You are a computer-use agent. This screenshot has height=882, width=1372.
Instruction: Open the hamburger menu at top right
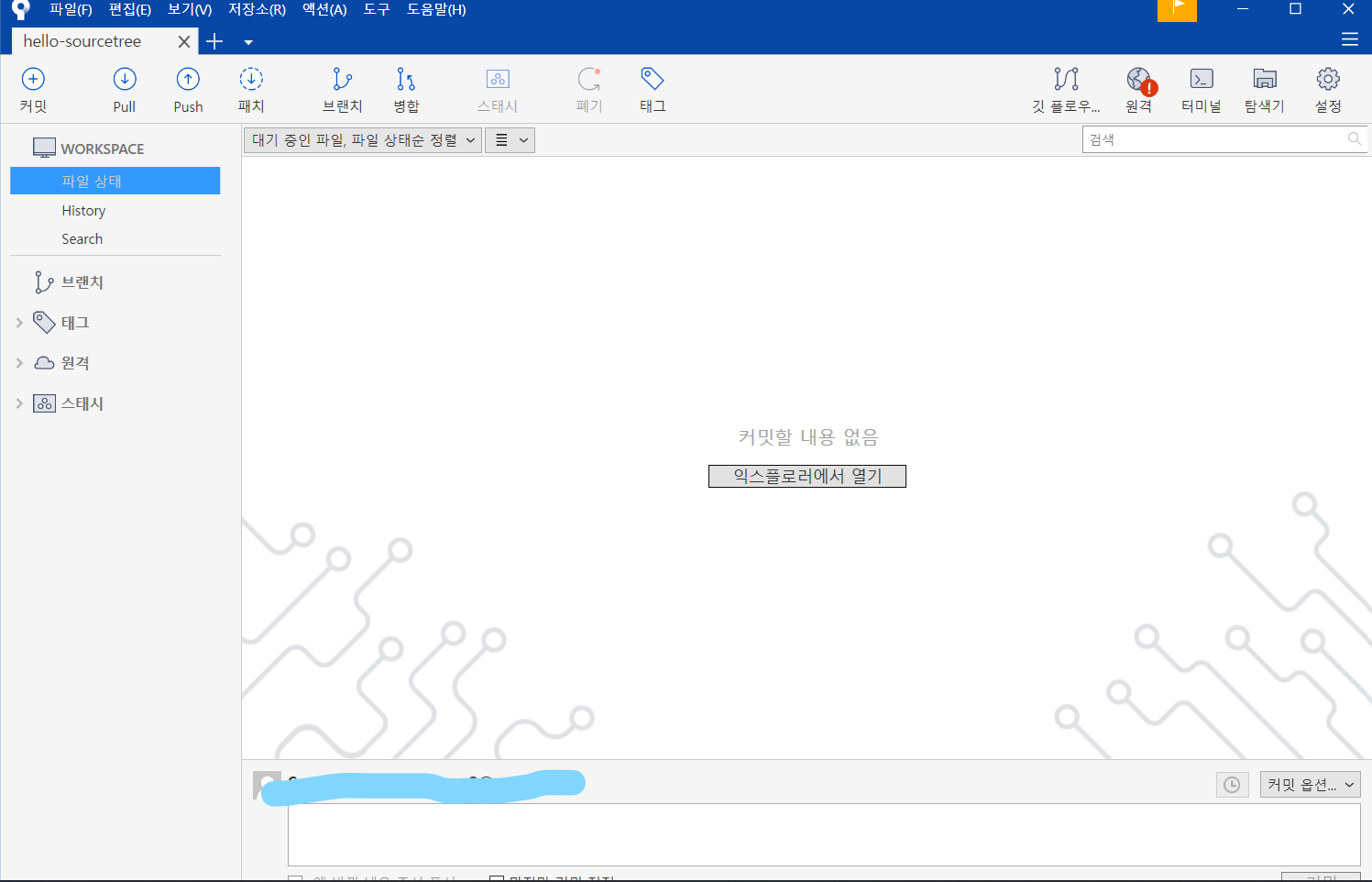[x=1350, y=39]
